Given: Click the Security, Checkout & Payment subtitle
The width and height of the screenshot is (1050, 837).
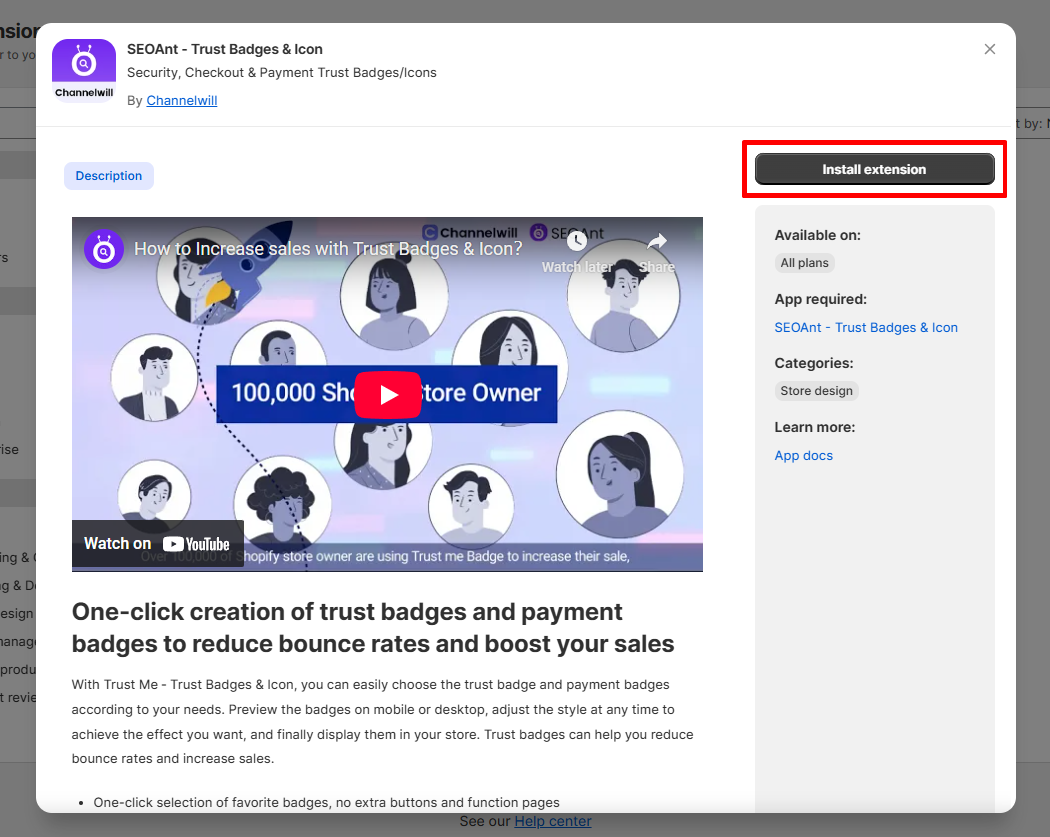Looking at the screenshot, I should tap(282, 72).
